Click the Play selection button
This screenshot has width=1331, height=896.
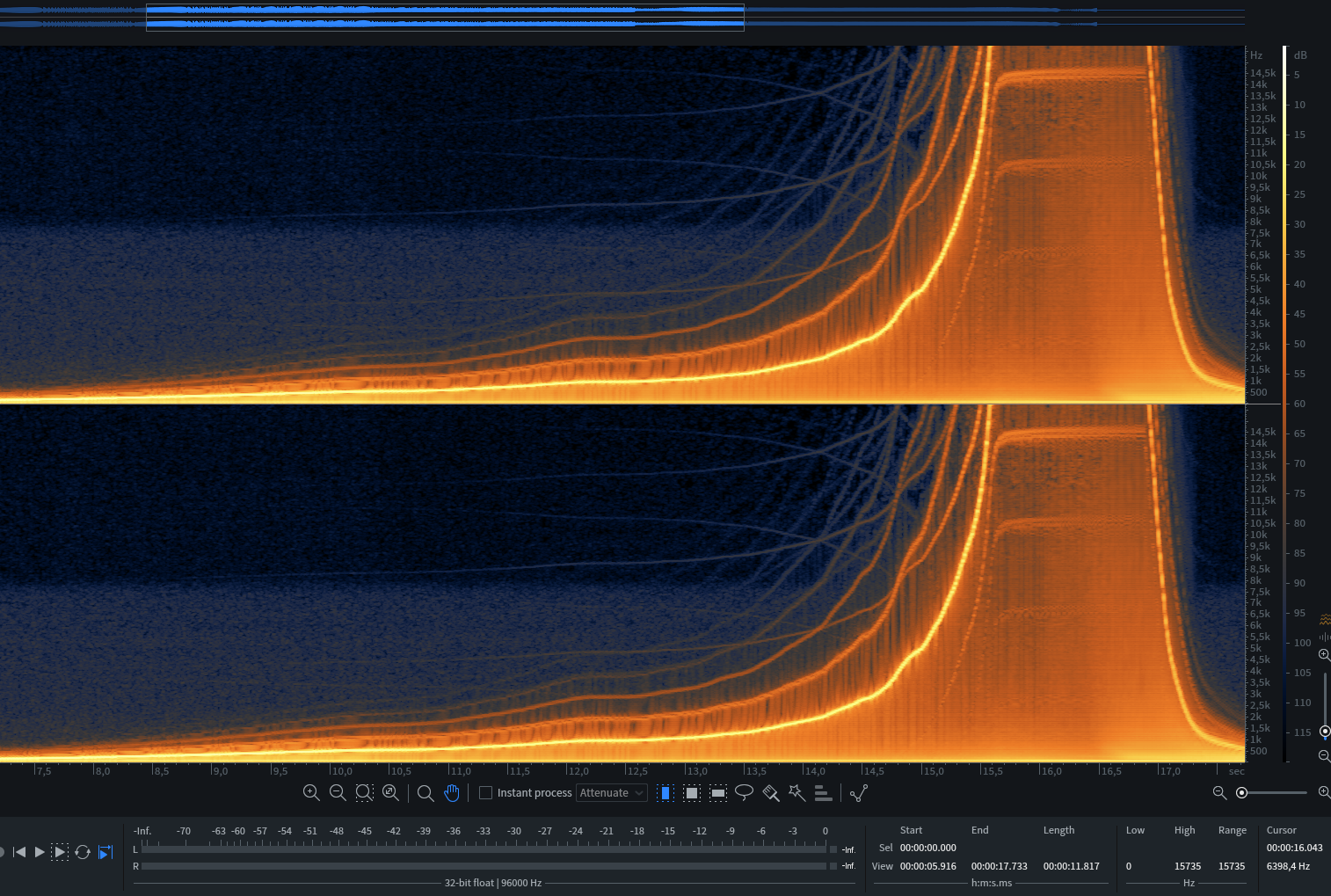(x=60, y=852)
